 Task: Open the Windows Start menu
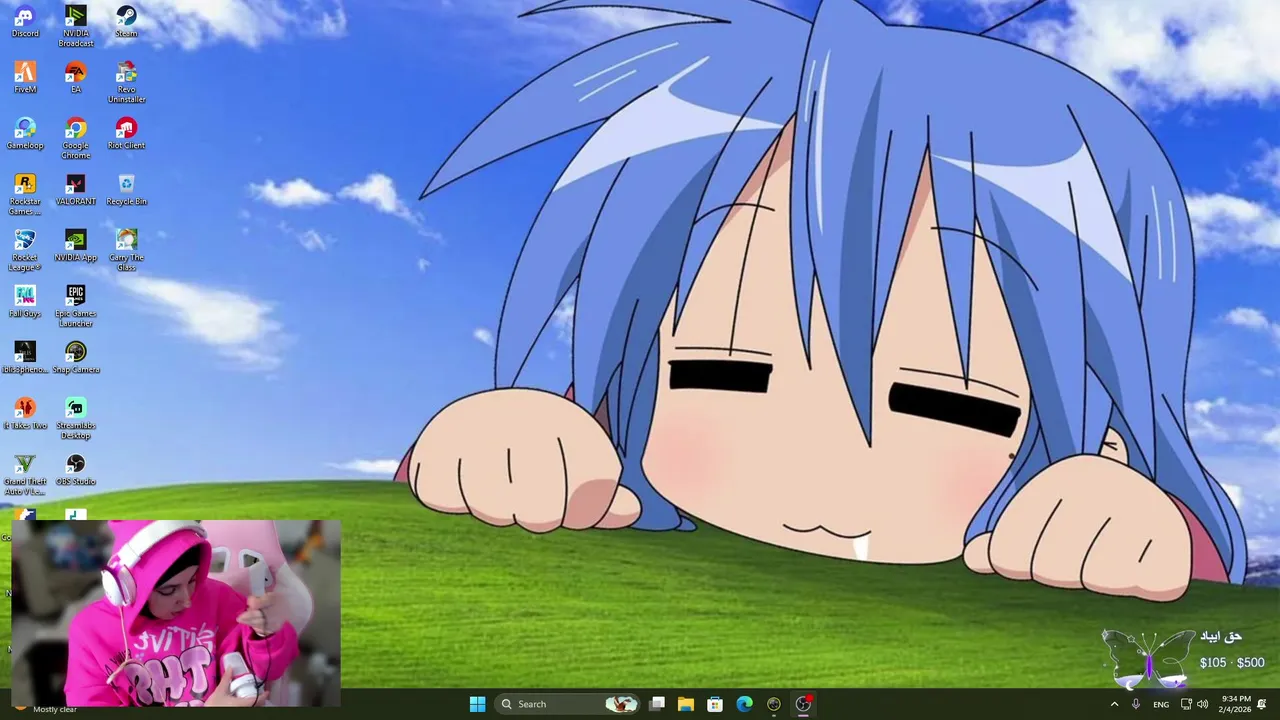tap(477, 704)
